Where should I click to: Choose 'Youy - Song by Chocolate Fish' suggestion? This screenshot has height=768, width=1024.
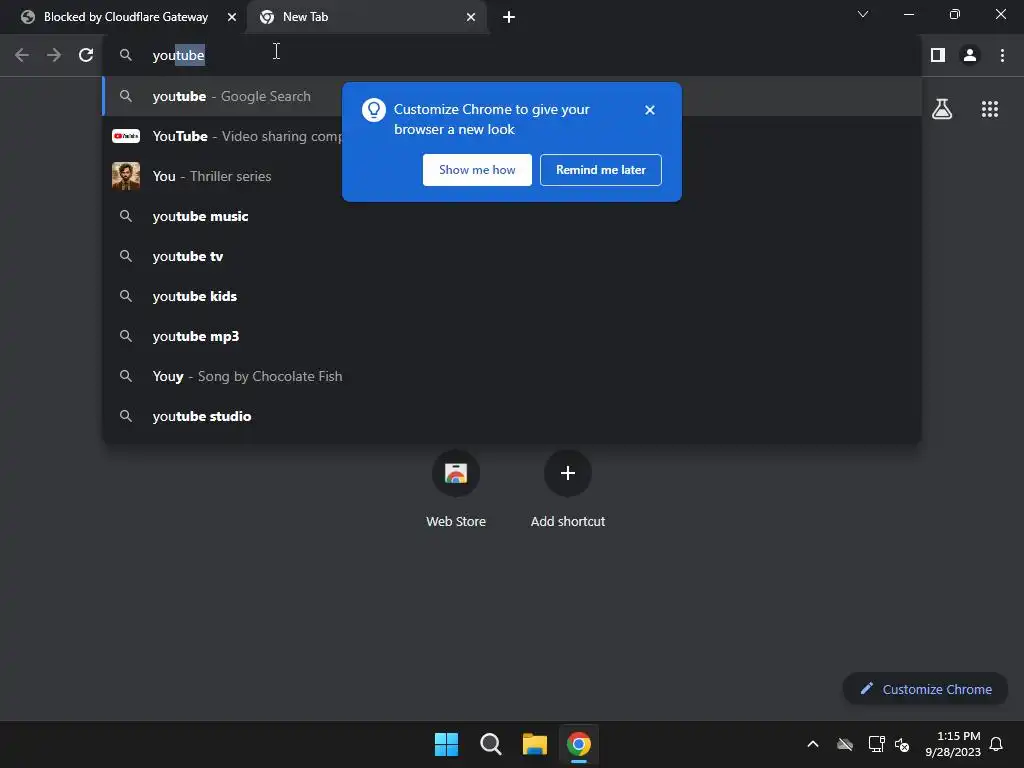coord(512,376)
